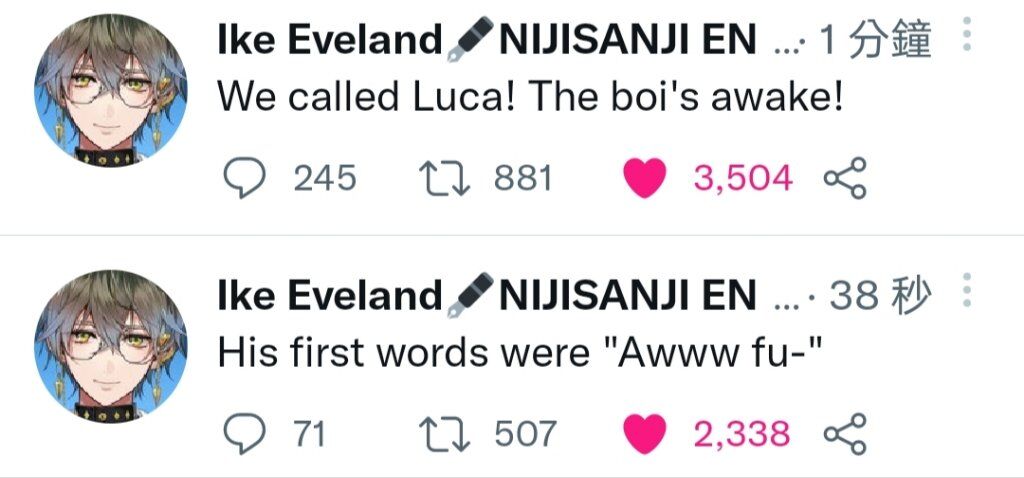Open tweet text His first words were "Awww fu-"
Screen dimensions: 1024x478
[519, 353]
